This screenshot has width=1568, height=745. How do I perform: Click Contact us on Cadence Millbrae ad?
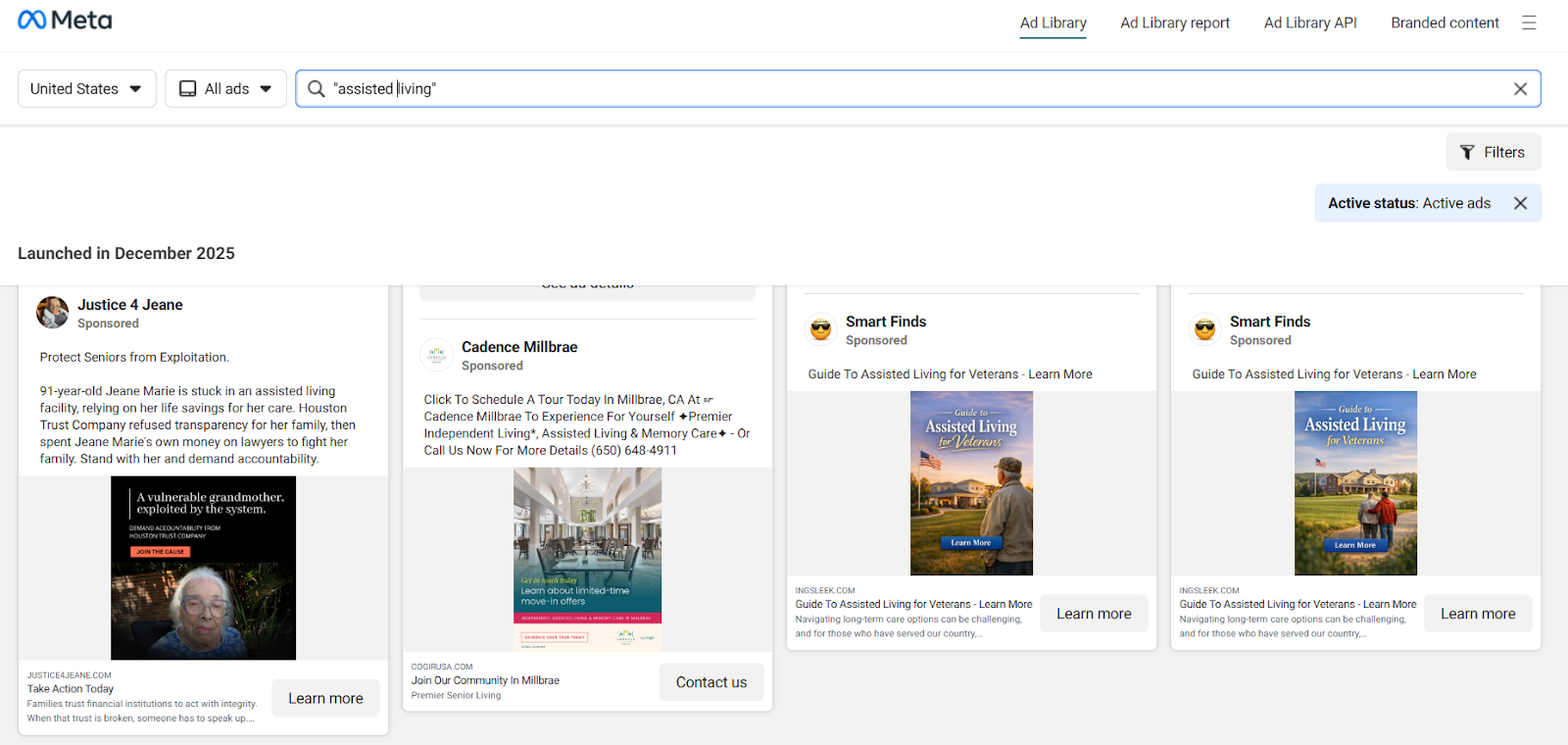tap(711, 682)
